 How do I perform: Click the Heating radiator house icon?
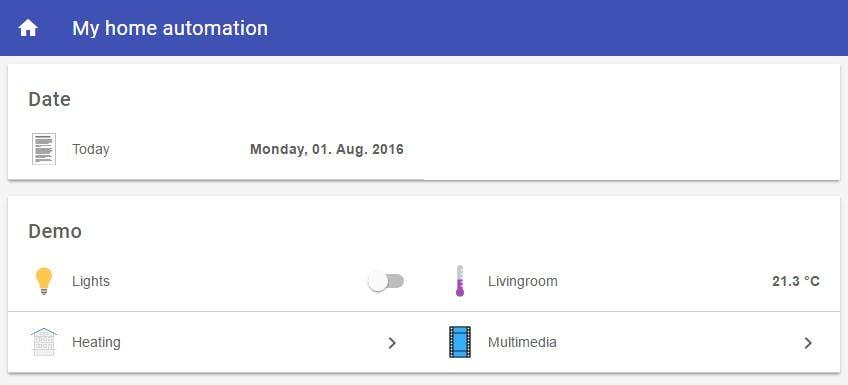[44, 342]
